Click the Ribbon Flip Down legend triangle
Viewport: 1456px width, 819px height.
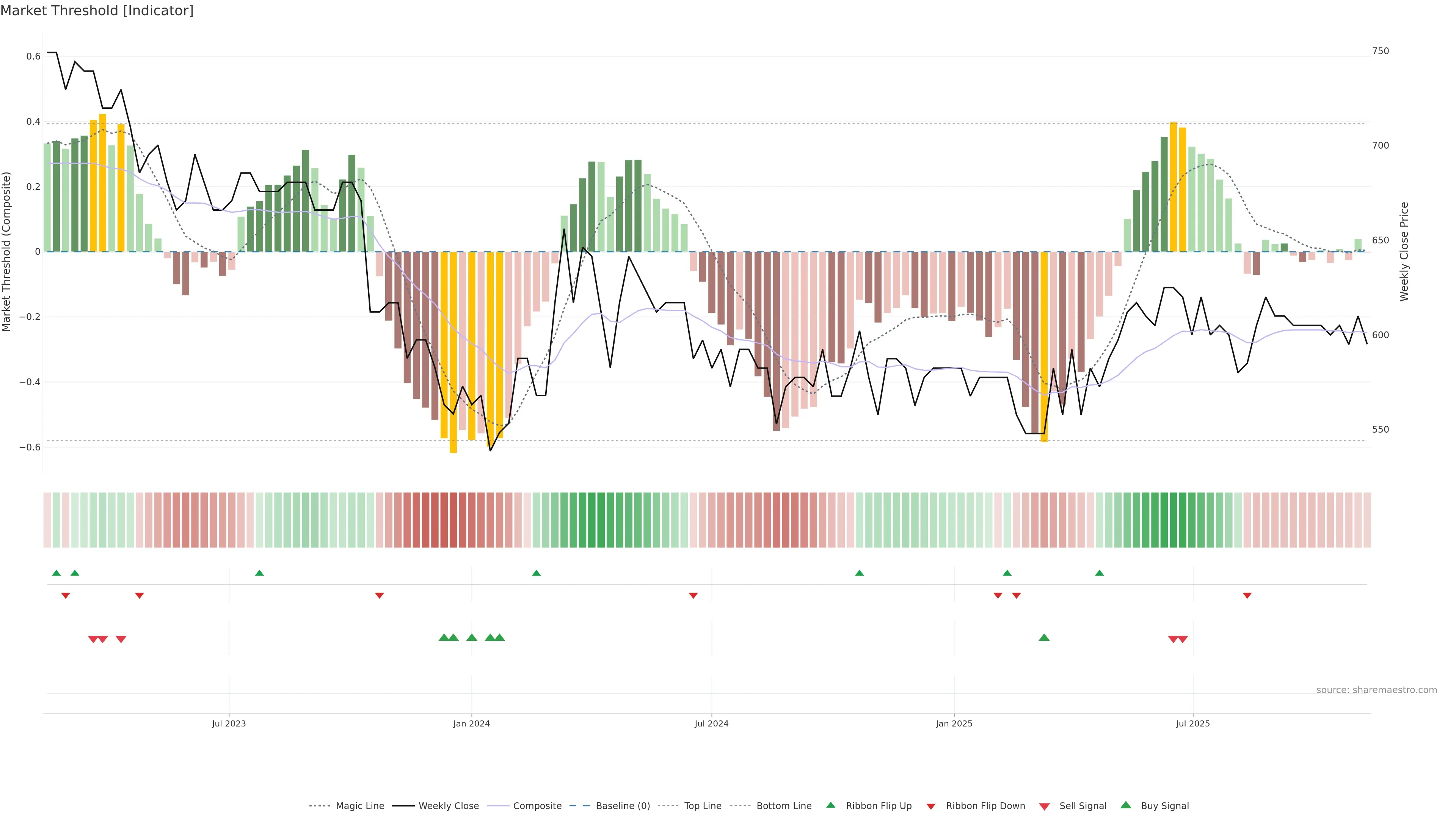pyautogui.click(x=931, y=806)
